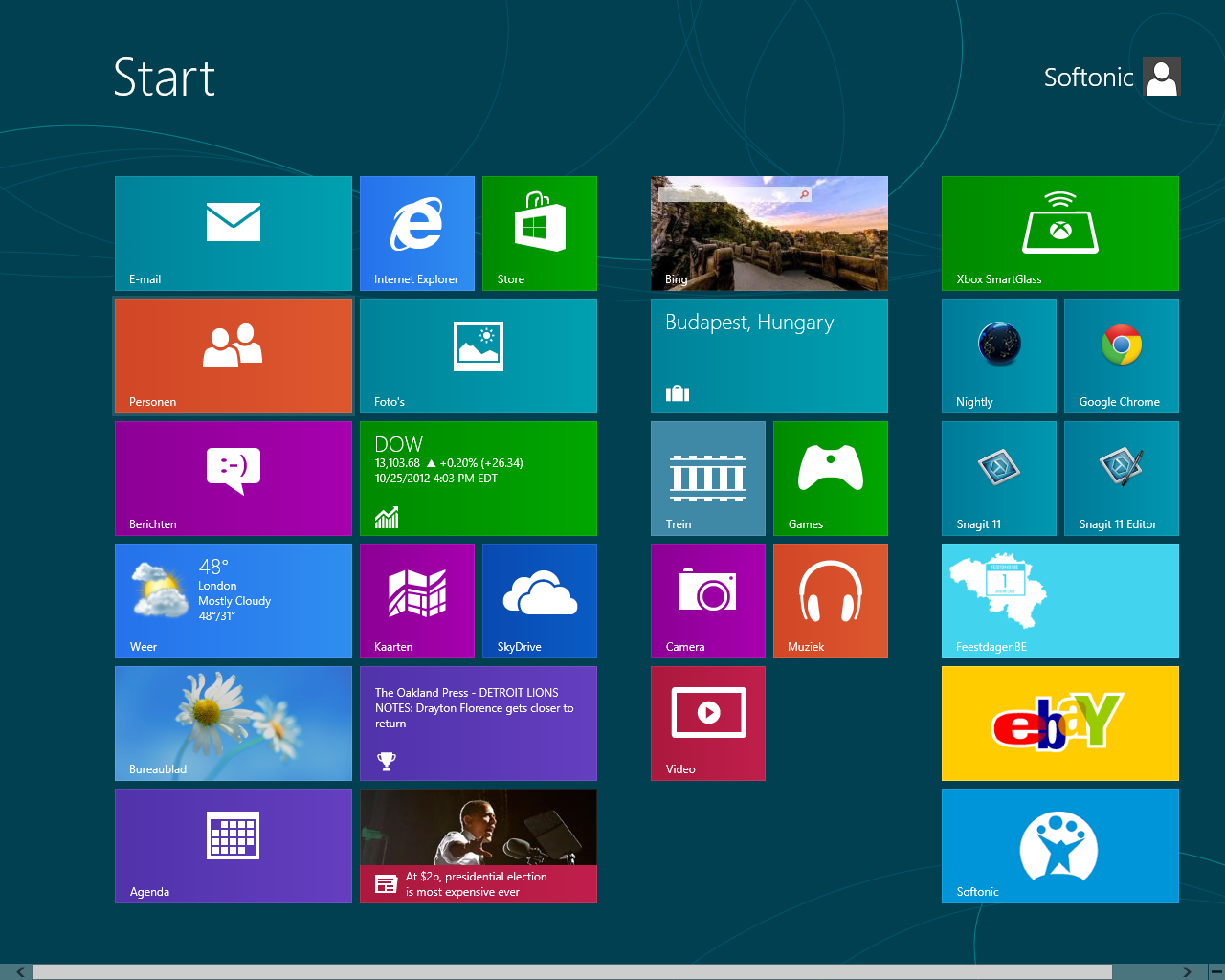Start Snagit 11 Editor
1225x980 pixels.
point(1121,478)
